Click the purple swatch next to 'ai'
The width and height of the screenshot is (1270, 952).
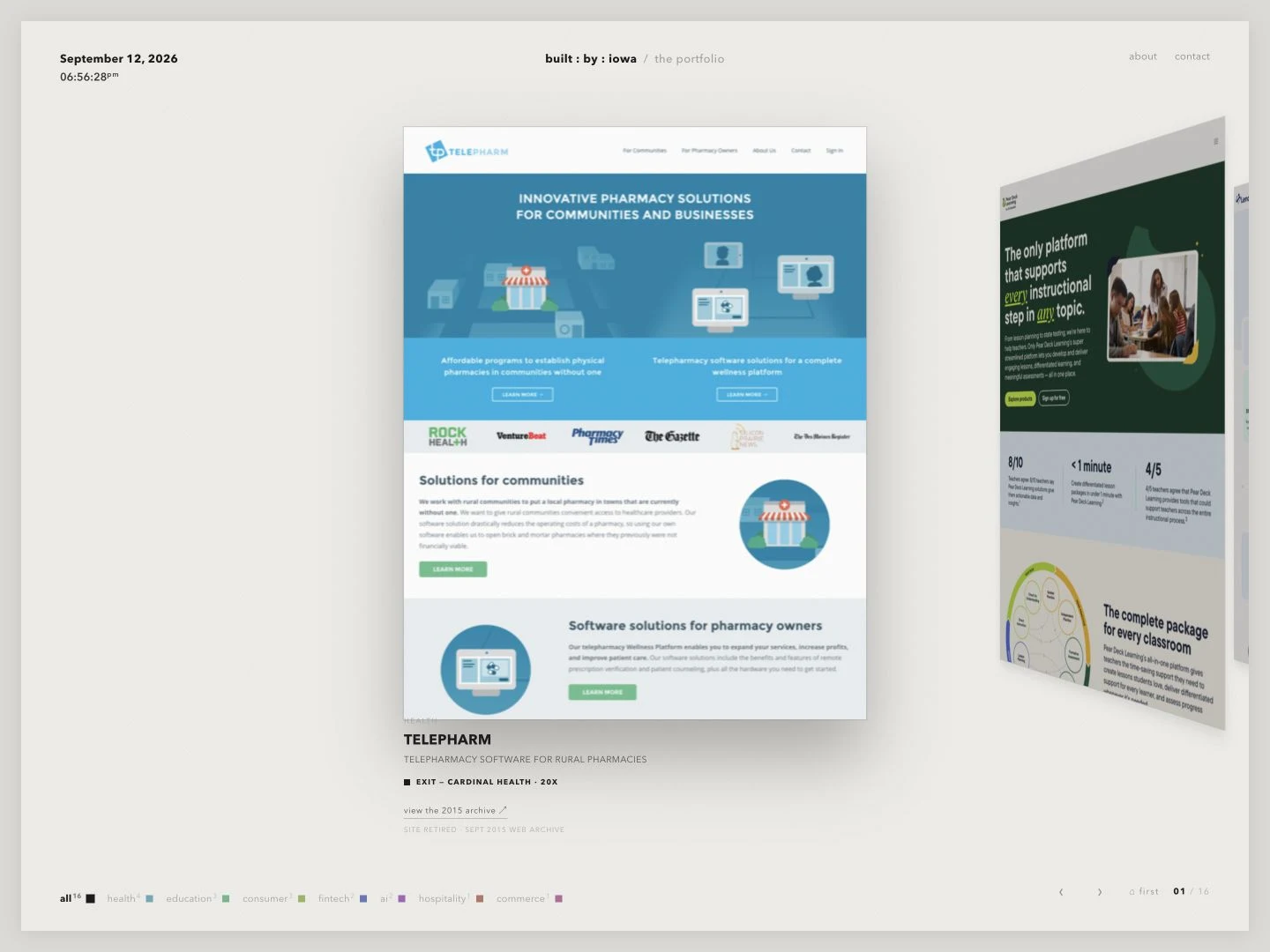tap(401, 899)
